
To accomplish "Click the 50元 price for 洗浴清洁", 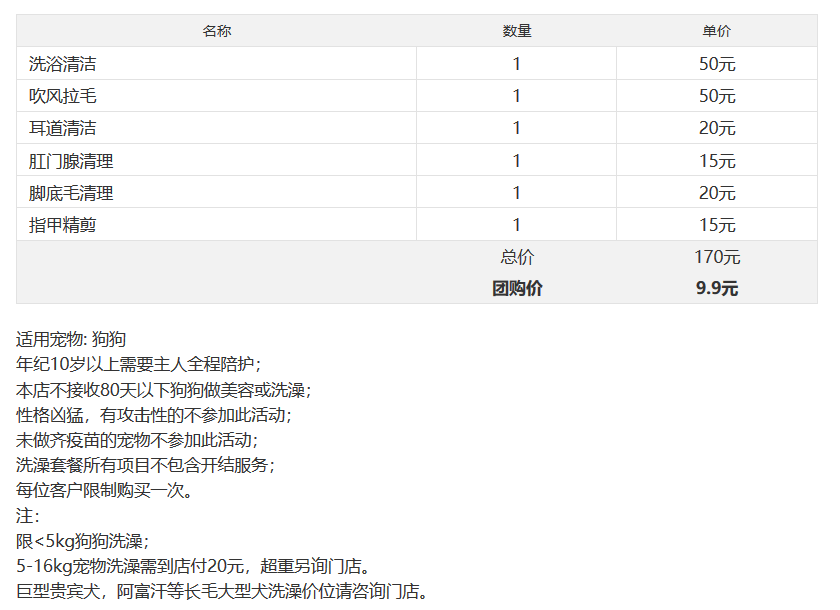I will point(717,64).
